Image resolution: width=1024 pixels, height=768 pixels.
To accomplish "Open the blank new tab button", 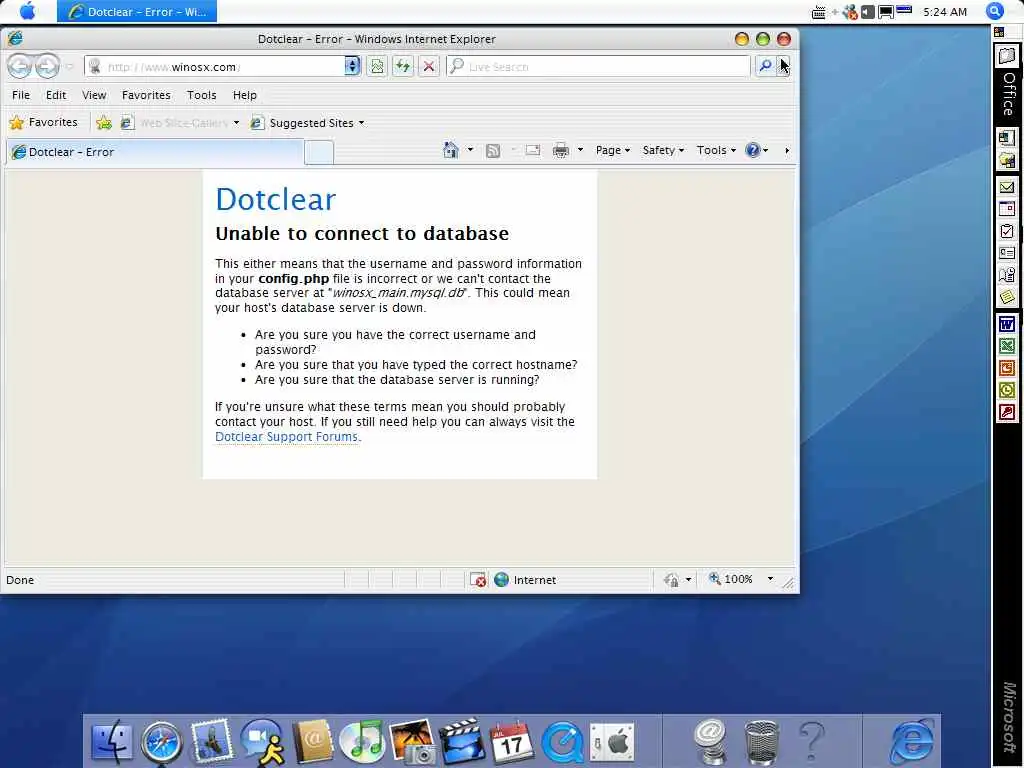I will 319,152.
